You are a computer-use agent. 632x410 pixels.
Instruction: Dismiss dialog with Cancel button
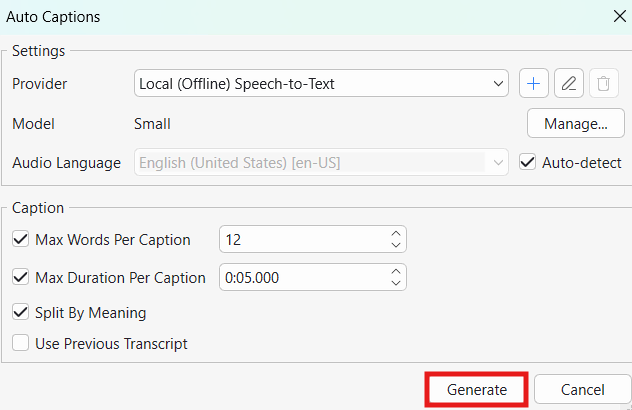pyautogui.click(x=582, y=389)
